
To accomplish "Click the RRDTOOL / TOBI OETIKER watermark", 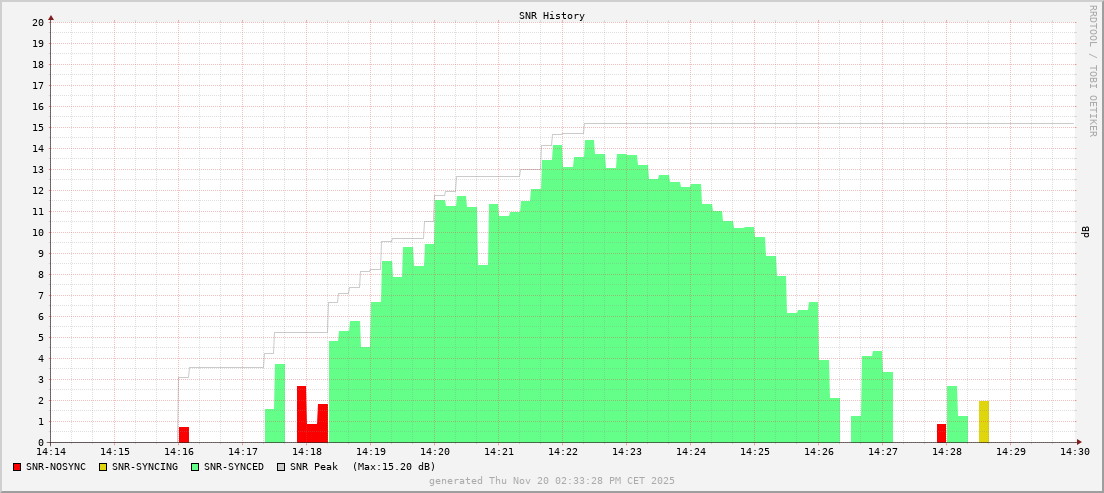I will pyautogui.click(x=1092, y=70).
